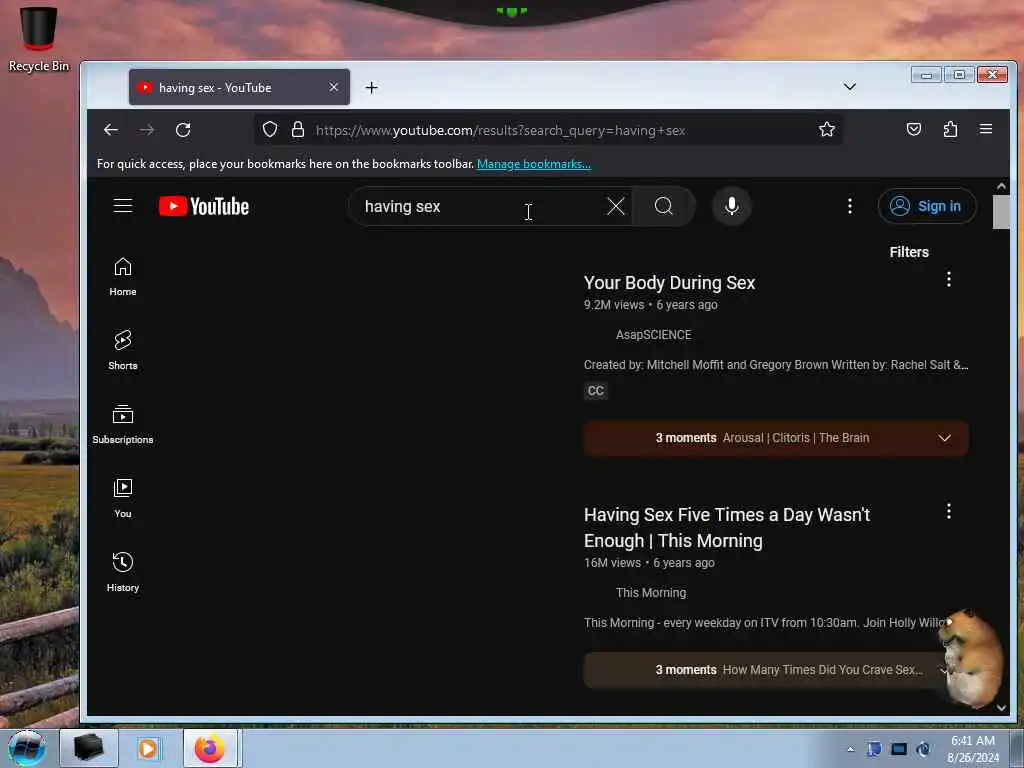View site info via the padlock icon
This screenshot has width=1024, height=768.
tap(298, 129)
